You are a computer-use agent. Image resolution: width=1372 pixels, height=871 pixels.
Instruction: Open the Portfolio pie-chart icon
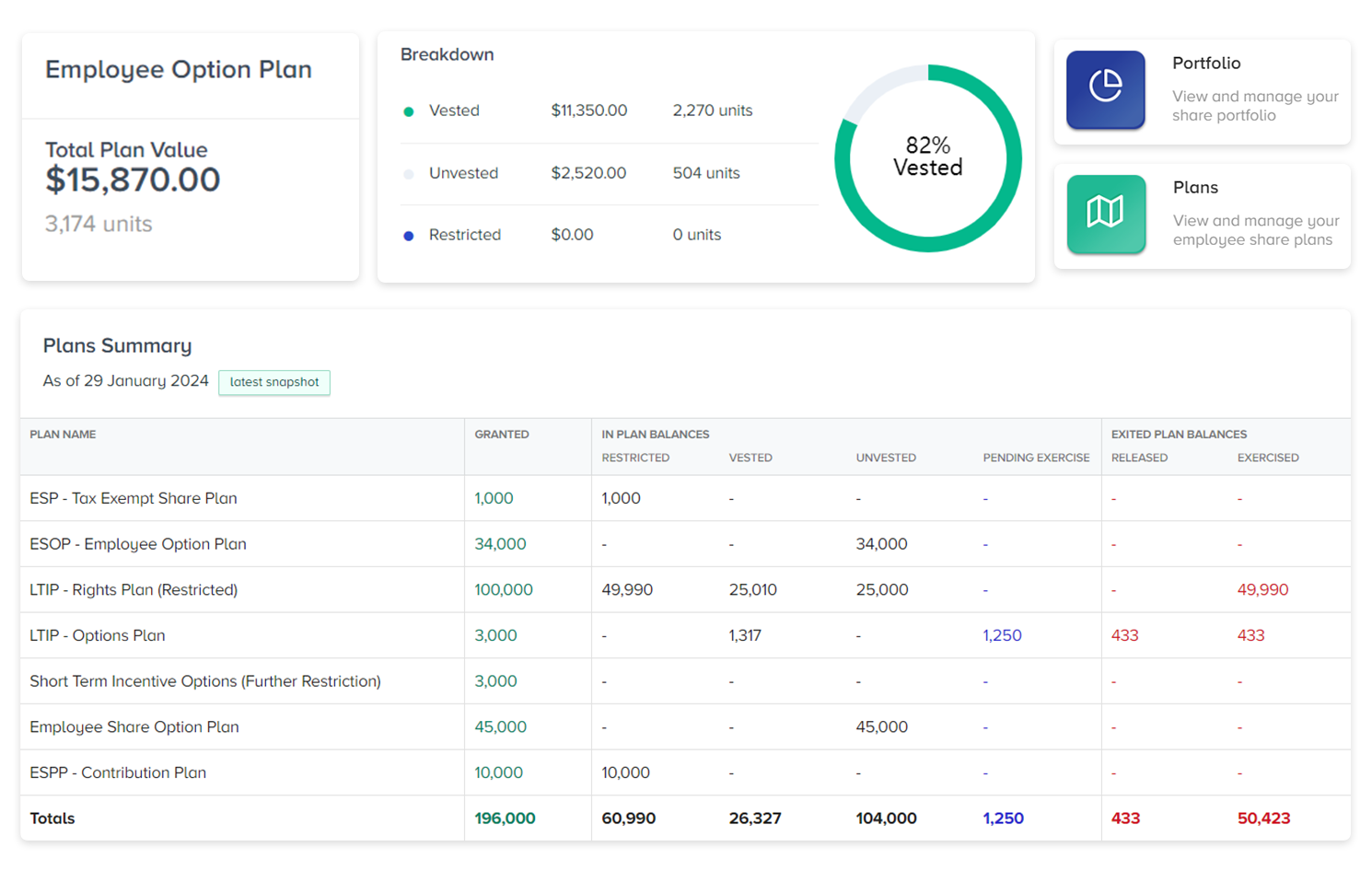click(x=1105, y=89)
